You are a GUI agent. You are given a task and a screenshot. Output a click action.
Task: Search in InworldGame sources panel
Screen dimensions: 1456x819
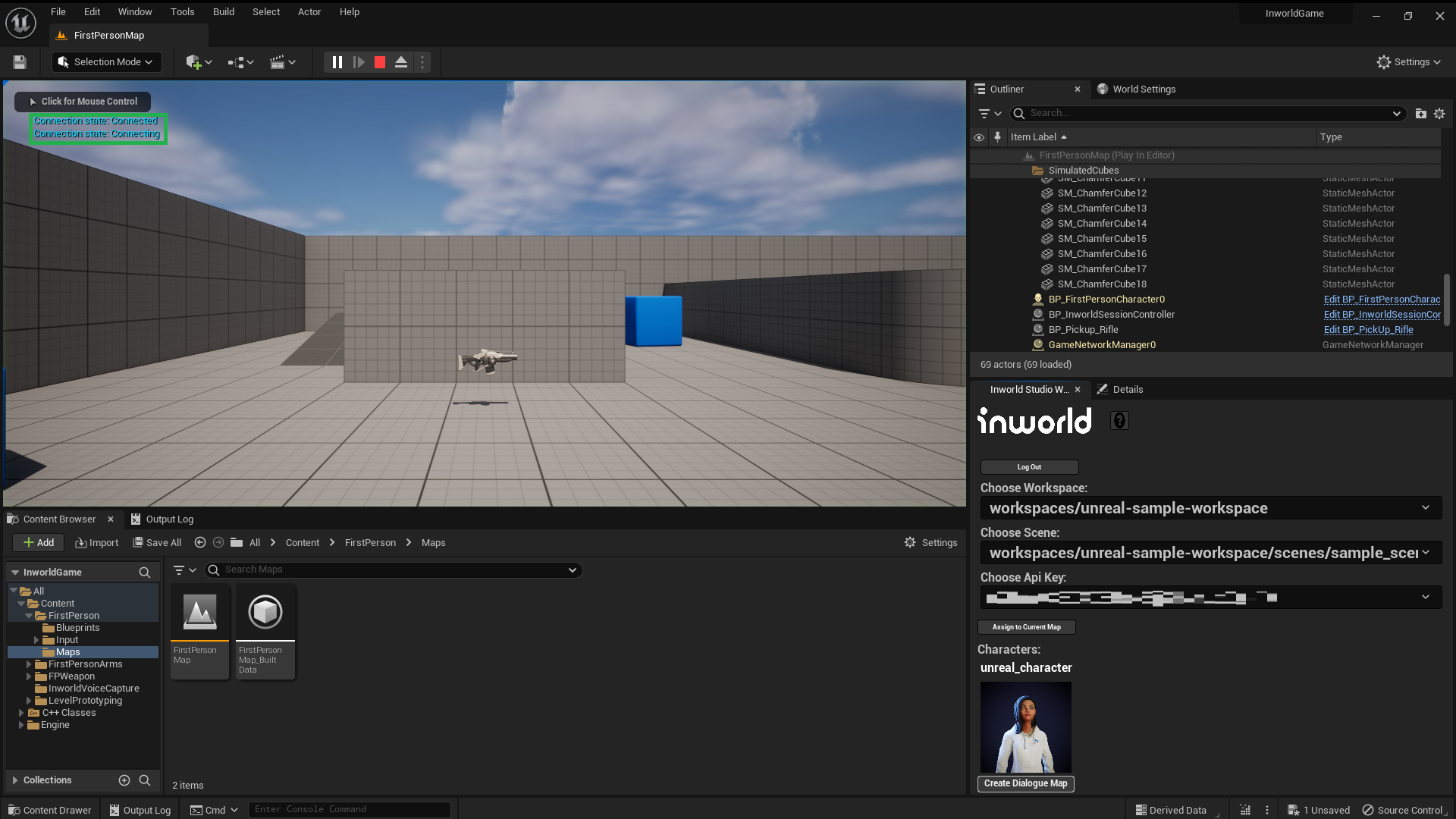[144, 573]
